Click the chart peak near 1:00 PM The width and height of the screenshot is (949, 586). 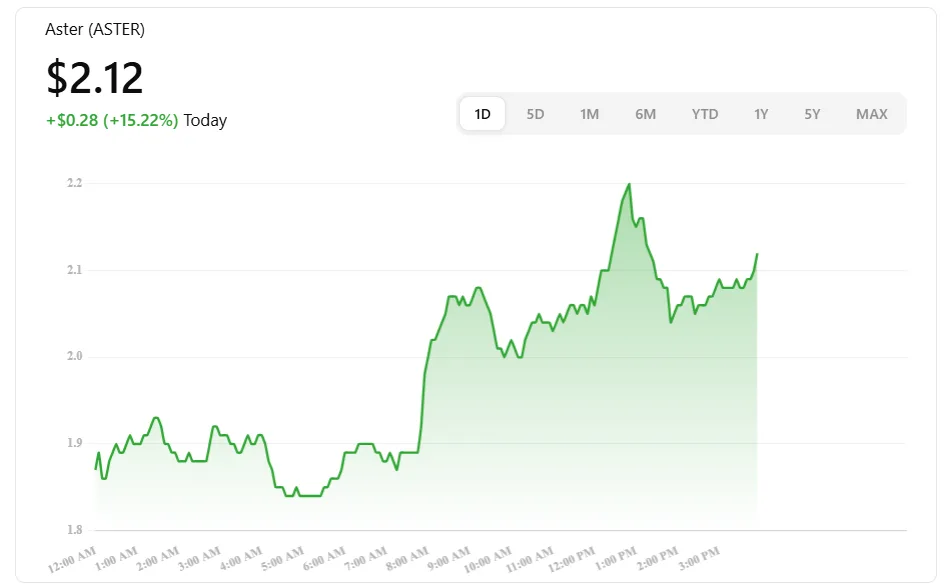pos(628,184)
